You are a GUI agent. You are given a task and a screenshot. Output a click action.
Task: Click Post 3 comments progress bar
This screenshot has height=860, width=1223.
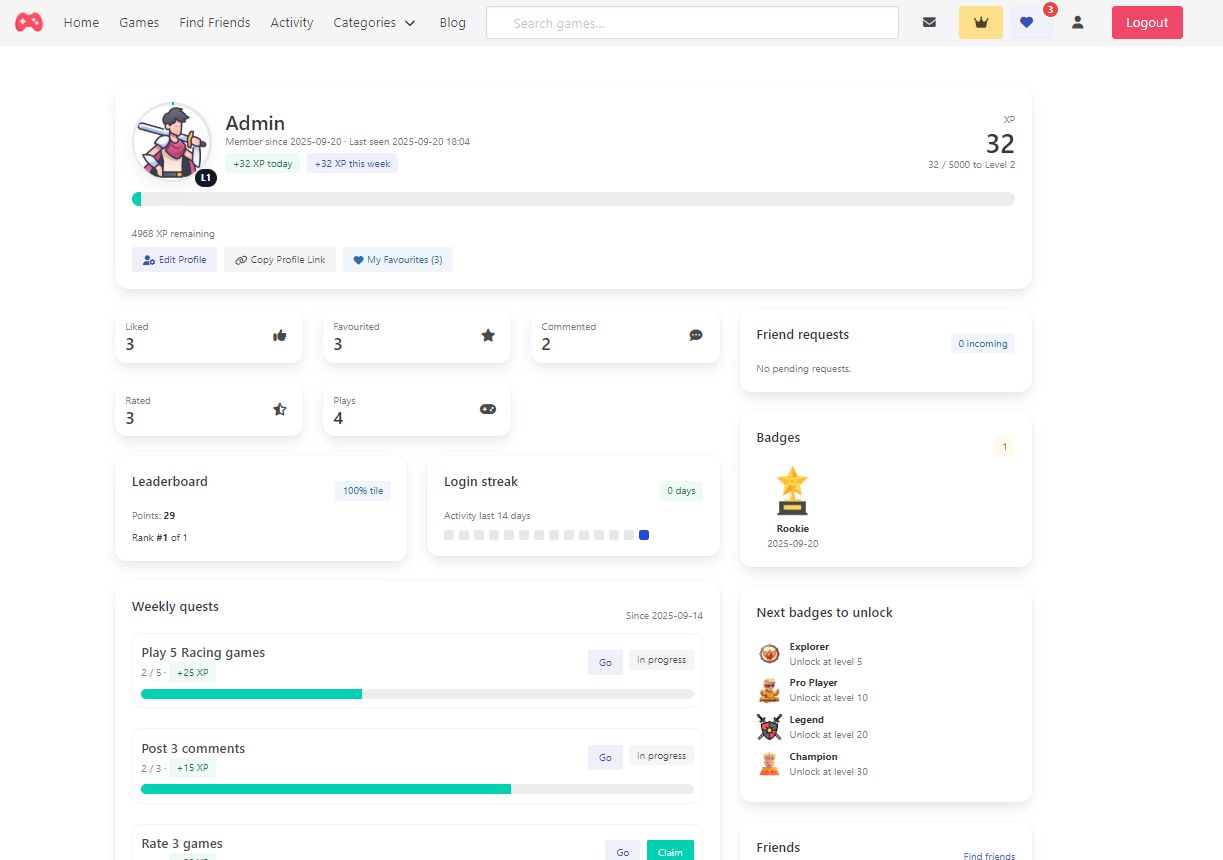pos(417,789)
